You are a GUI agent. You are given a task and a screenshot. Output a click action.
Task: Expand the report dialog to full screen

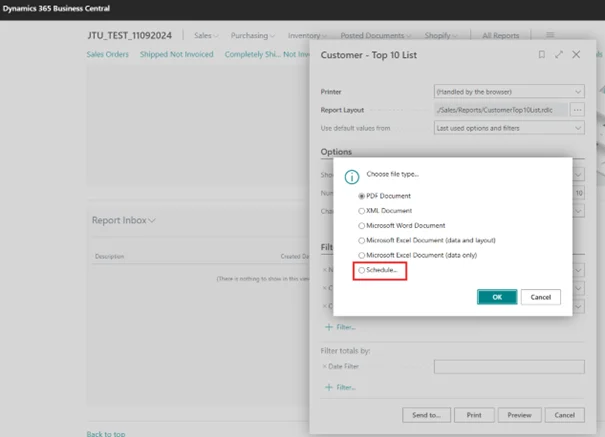pos(559,55)
